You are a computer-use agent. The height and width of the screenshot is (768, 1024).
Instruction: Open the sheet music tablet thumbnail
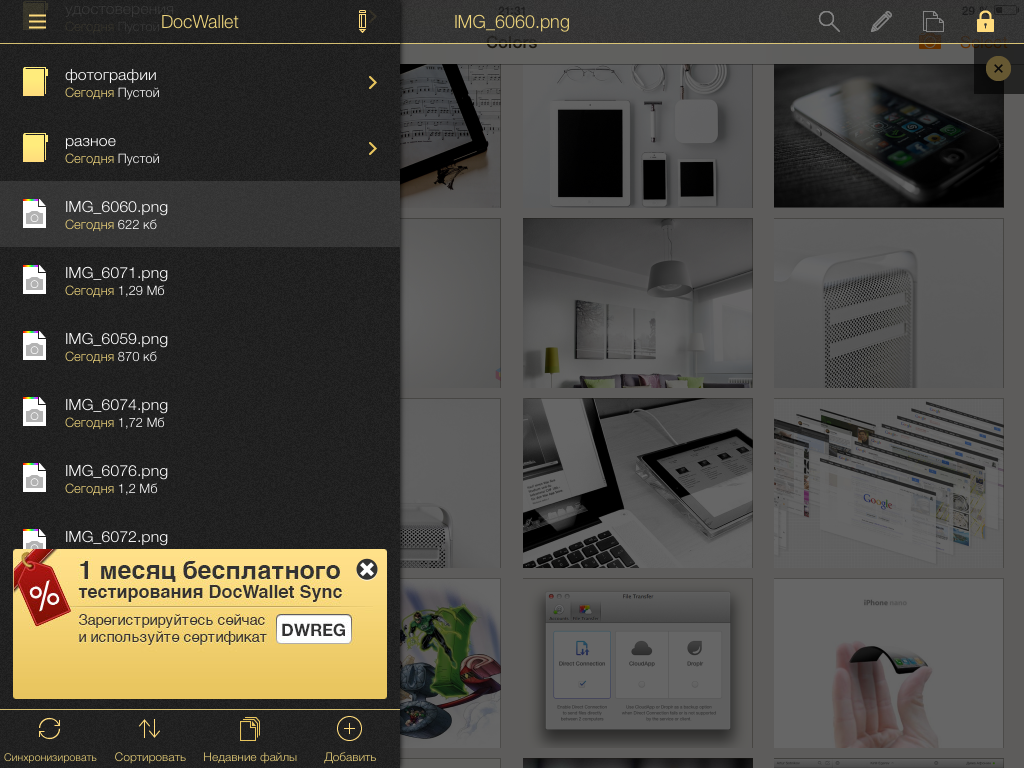(451, 136)
